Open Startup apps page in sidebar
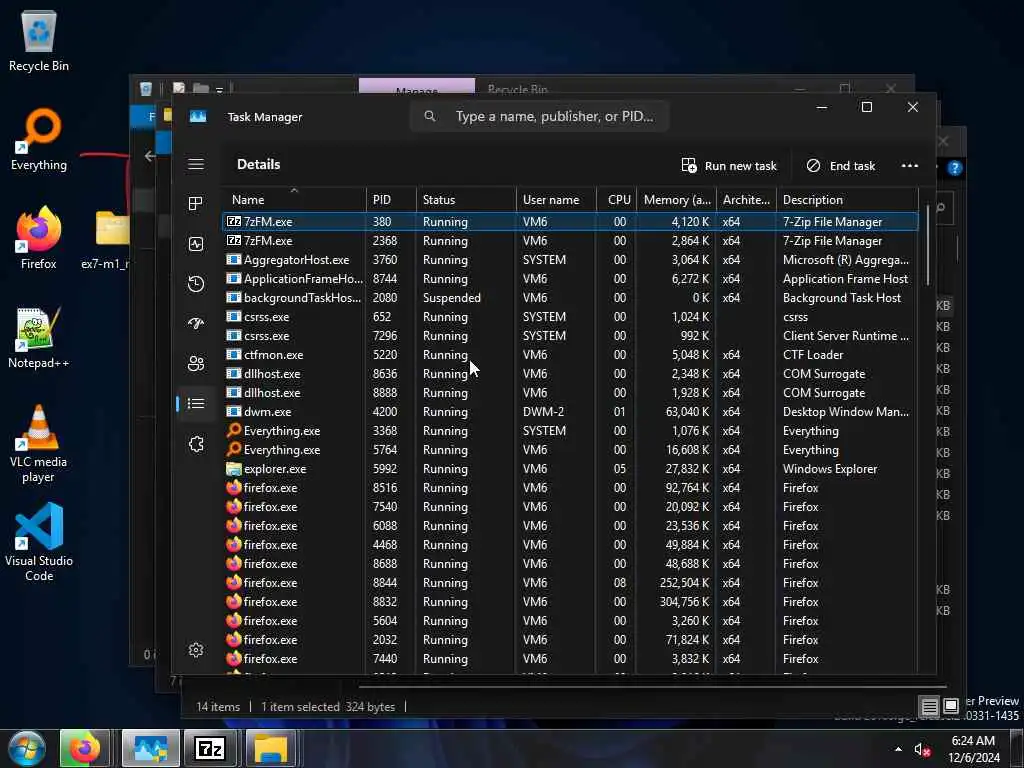Viewport: 1024px width, 768px height. click(x=196, y=324)
